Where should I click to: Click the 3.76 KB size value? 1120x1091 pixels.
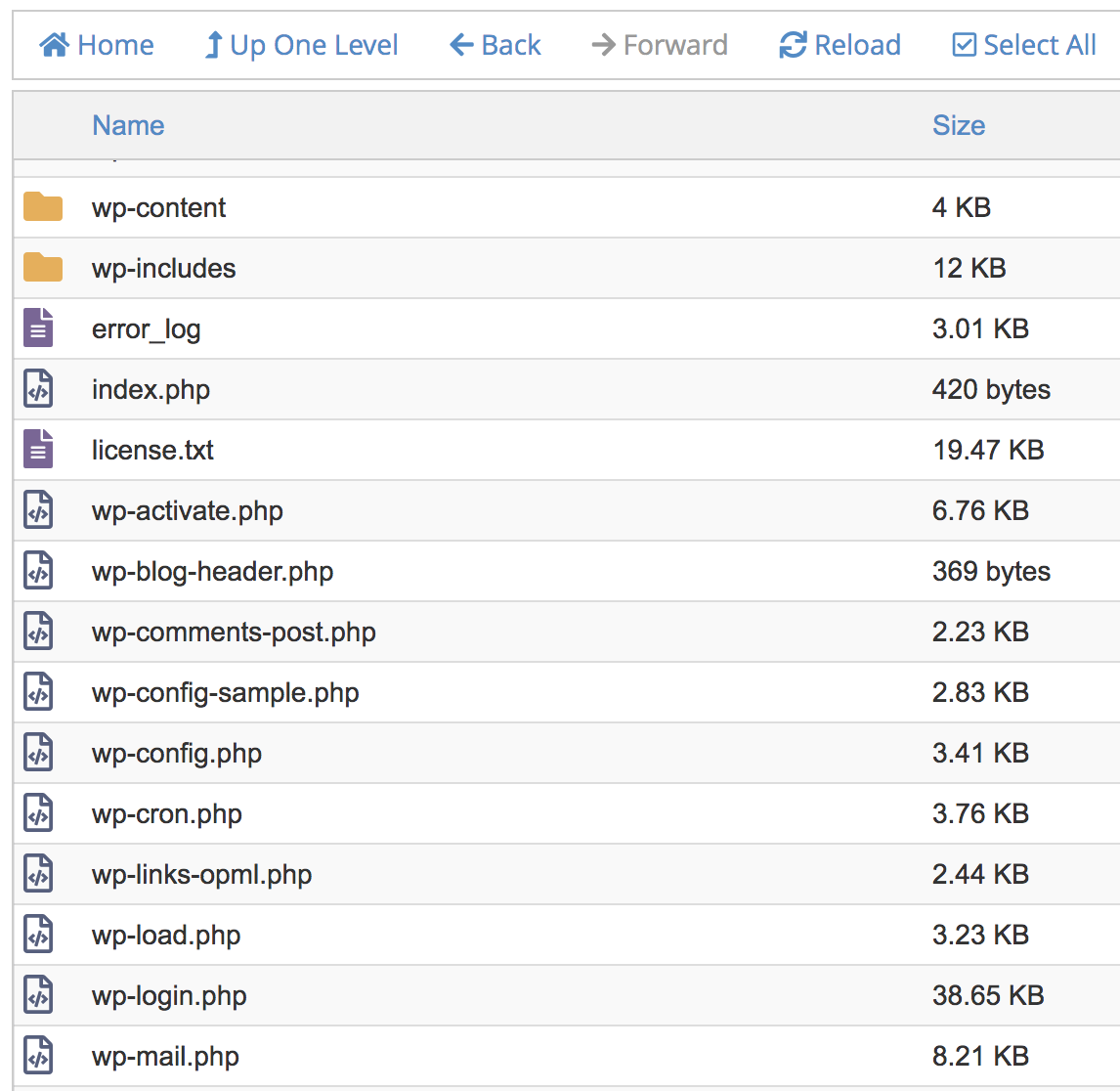[980, 813]
